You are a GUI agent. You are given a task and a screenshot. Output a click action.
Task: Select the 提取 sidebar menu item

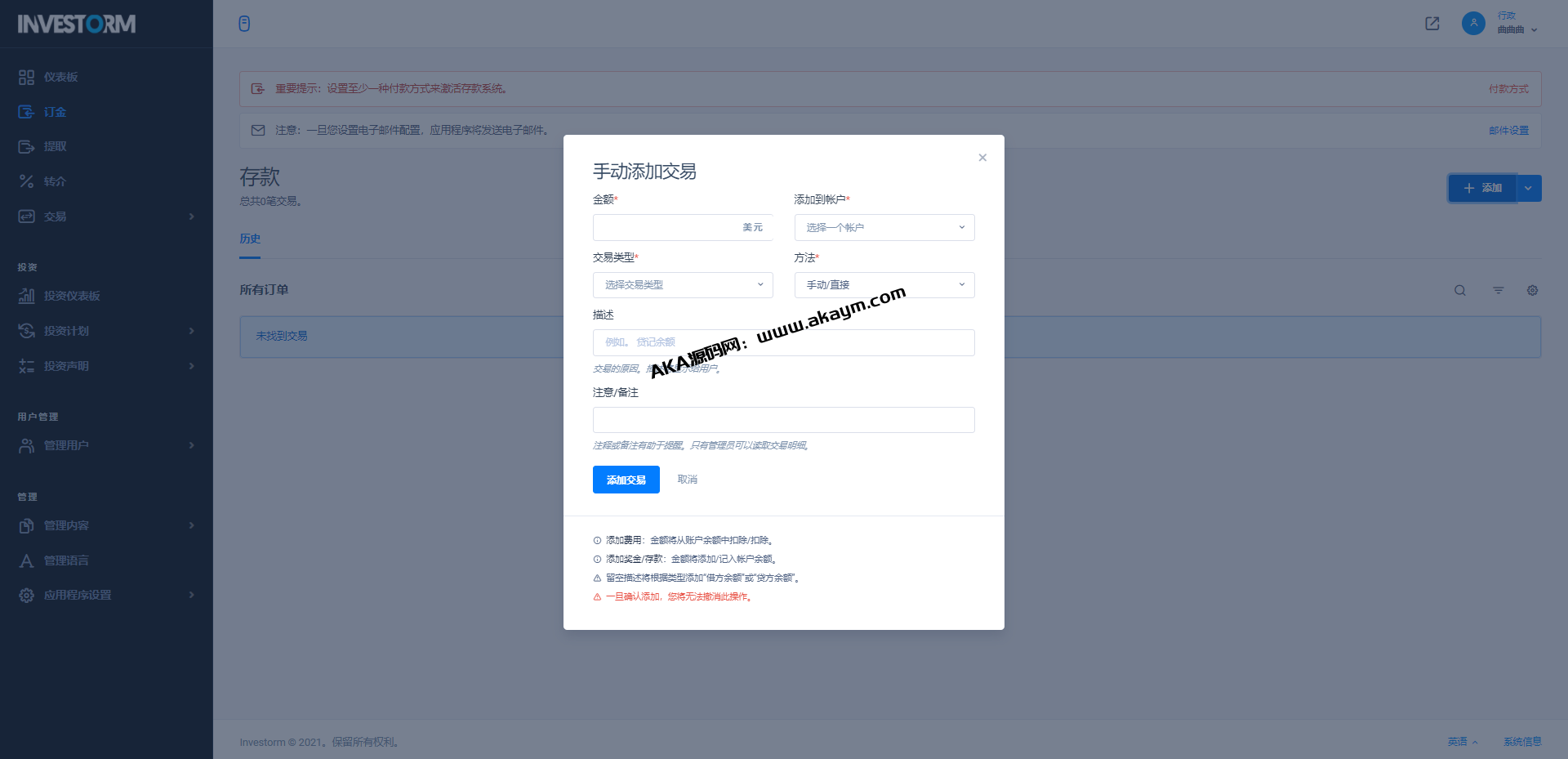tap(55, 147)
